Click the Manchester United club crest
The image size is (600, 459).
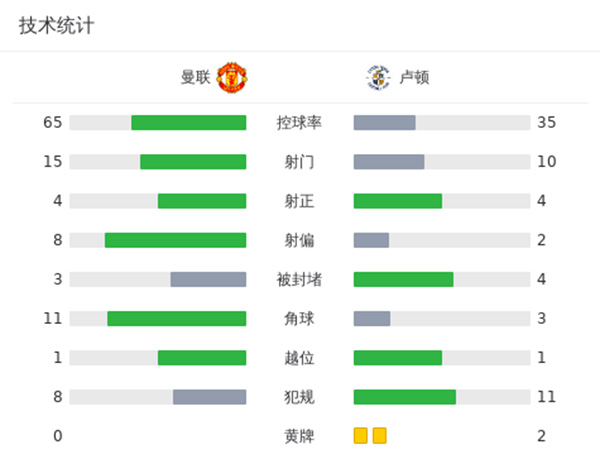[x=232, y=77]
